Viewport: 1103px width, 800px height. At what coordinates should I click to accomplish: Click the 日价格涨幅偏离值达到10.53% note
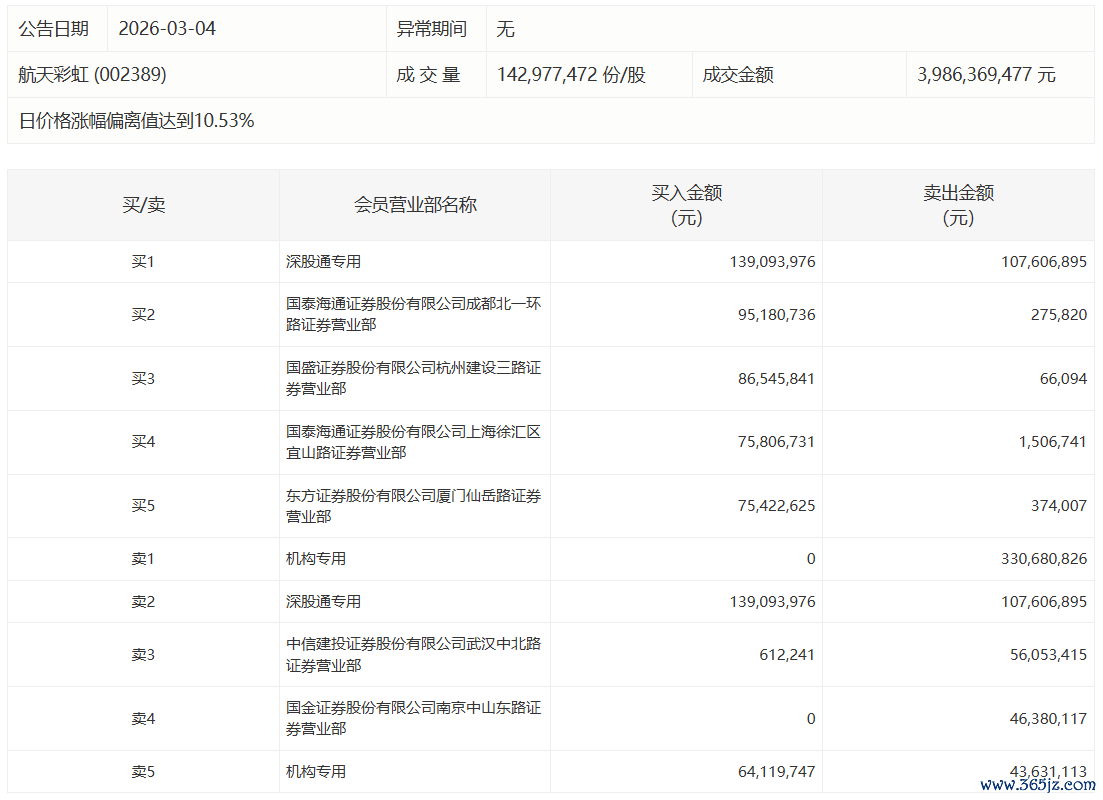136,121
